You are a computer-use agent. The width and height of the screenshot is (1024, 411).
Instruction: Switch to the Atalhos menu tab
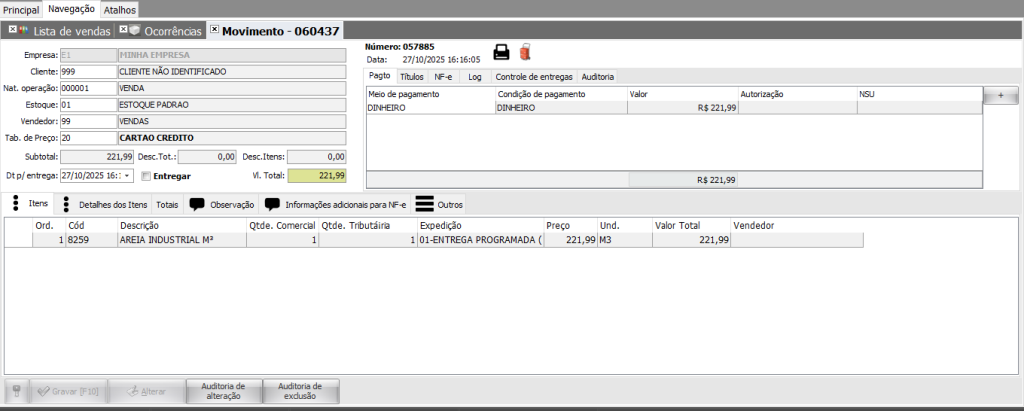click(x=121, y=9)
